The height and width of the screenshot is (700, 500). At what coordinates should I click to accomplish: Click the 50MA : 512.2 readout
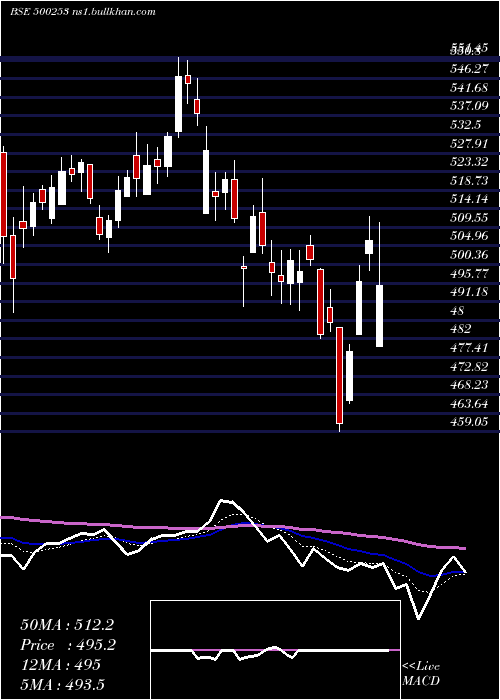[x=65, y=625]
